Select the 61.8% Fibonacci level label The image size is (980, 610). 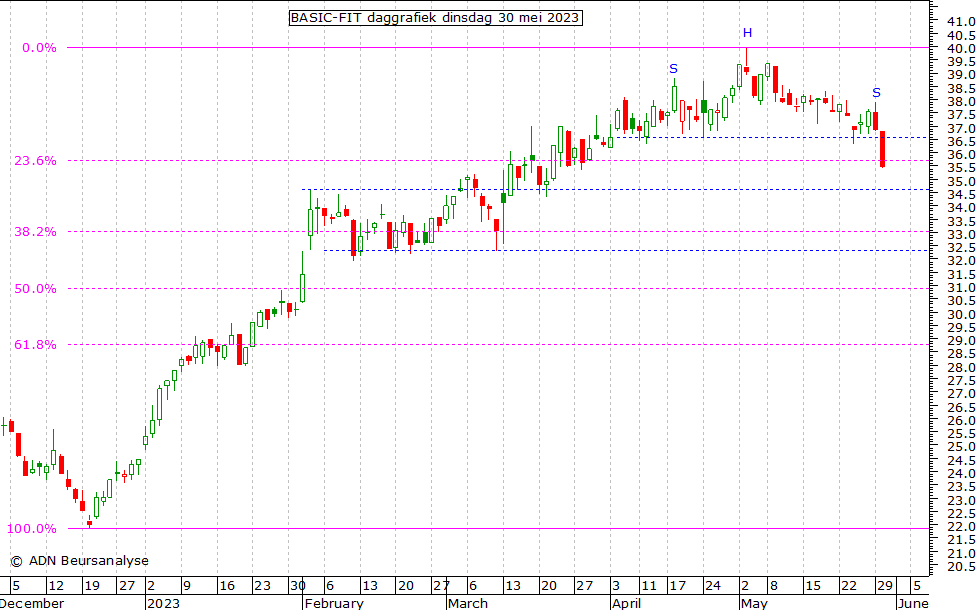pyautogui.click(x=35, y=344)
